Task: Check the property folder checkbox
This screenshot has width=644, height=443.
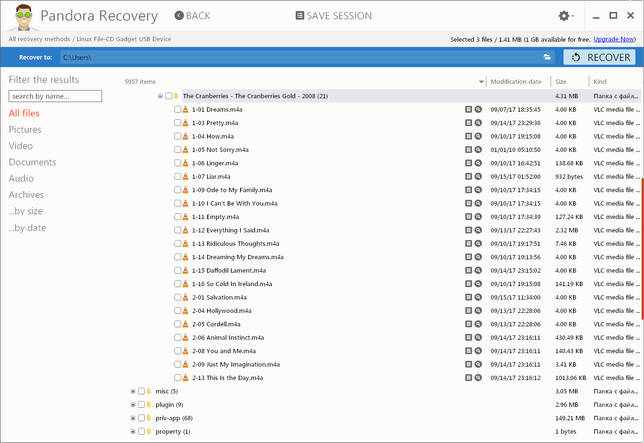Action: point(141,431)
